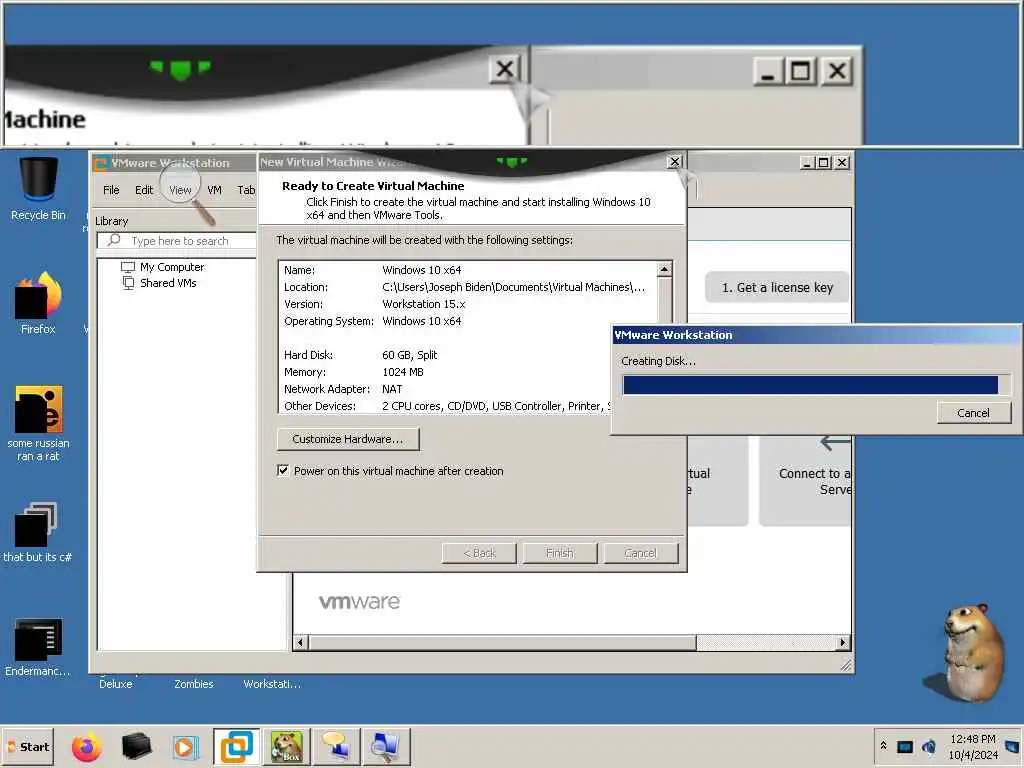This screenshot has width=1024, height=768.
Task: Select the search magnifier icon in the Library
Action: pos(114,240)
